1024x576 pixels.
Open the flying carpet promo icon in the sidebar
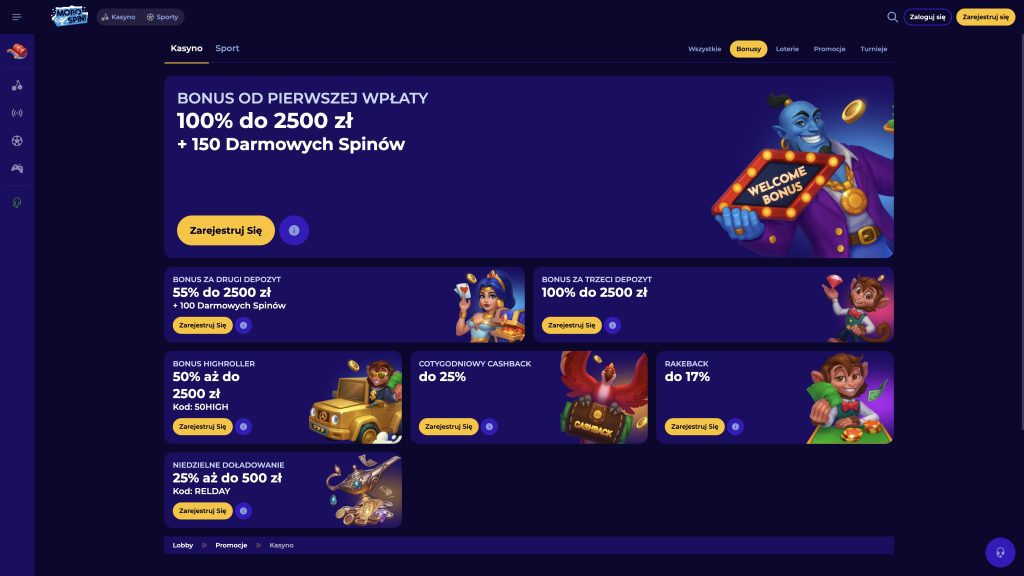click(17, 51)
